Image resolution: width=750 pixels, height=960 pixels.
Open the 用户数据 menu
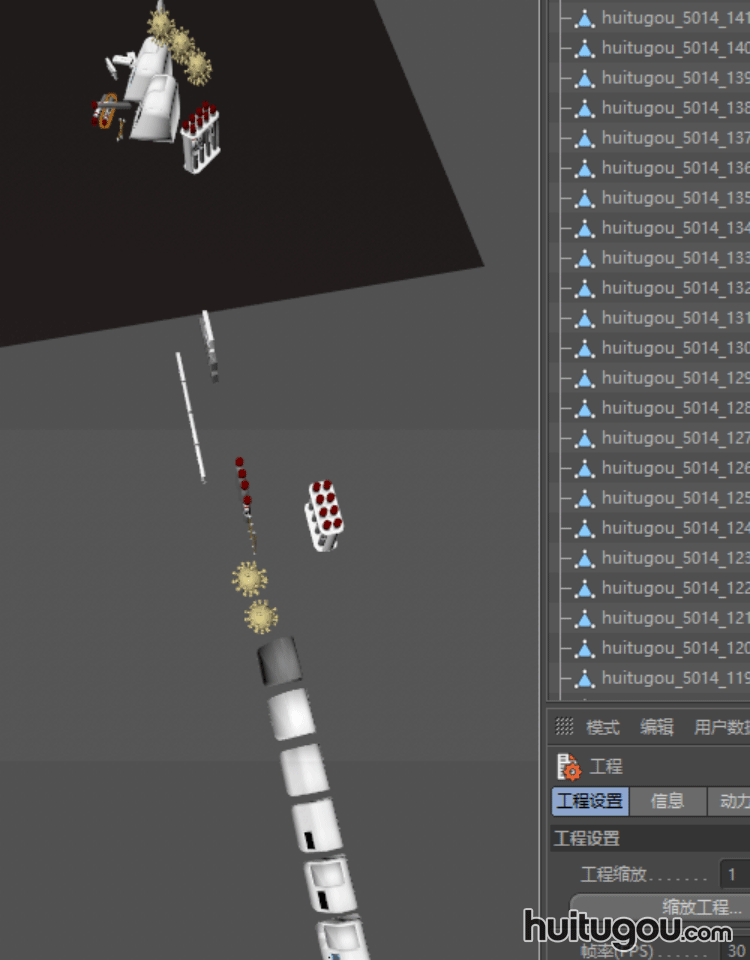pos(721,727)
